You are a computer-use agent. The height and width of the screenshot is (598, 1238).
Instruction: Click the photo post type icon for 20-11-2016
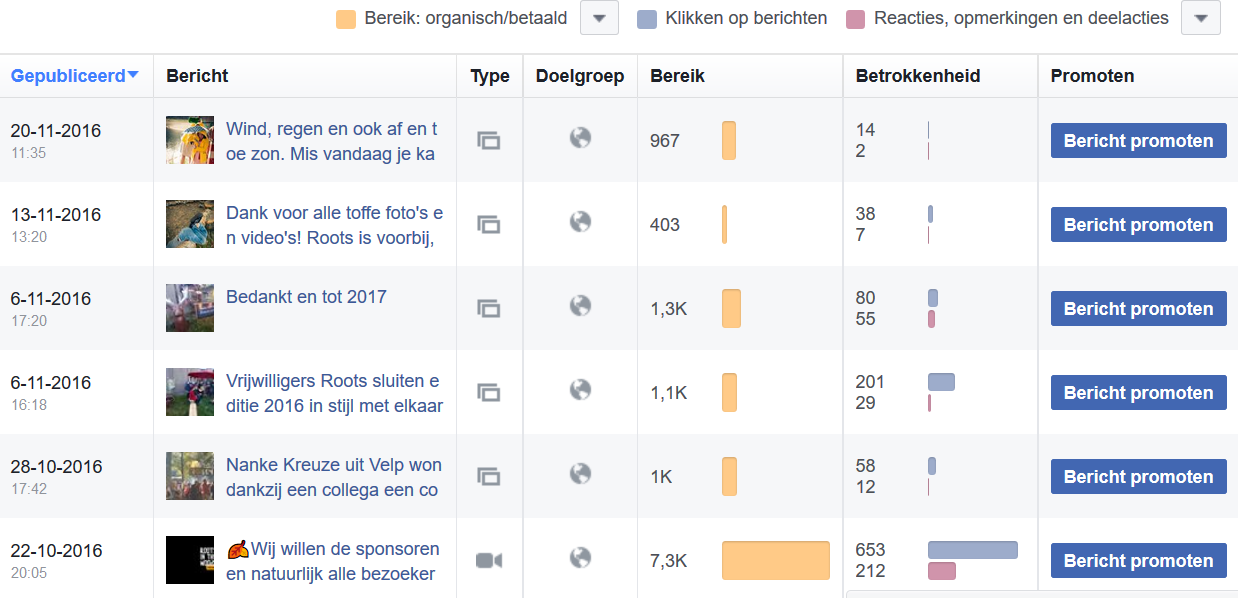click(x=488, y=141)
